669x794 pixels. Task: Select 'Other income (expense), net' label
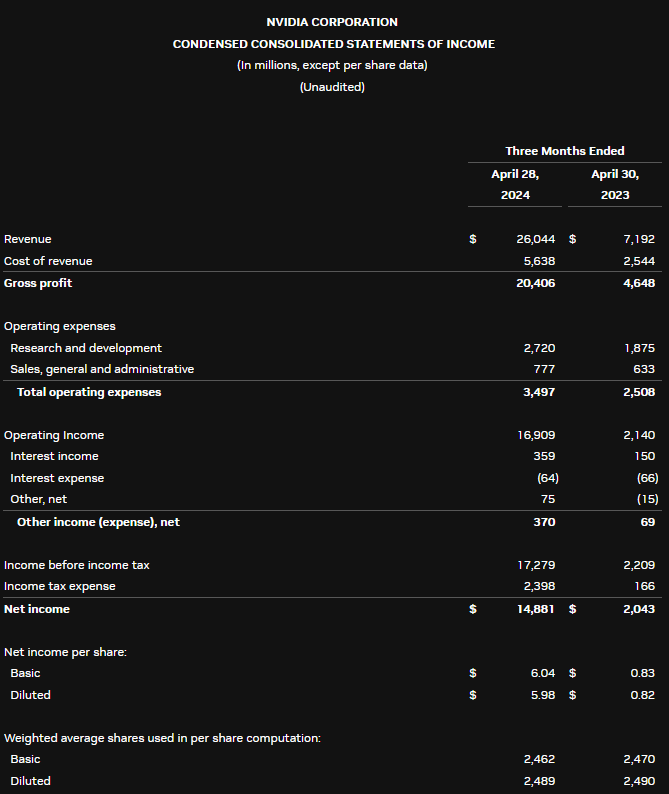click(98, 522)
